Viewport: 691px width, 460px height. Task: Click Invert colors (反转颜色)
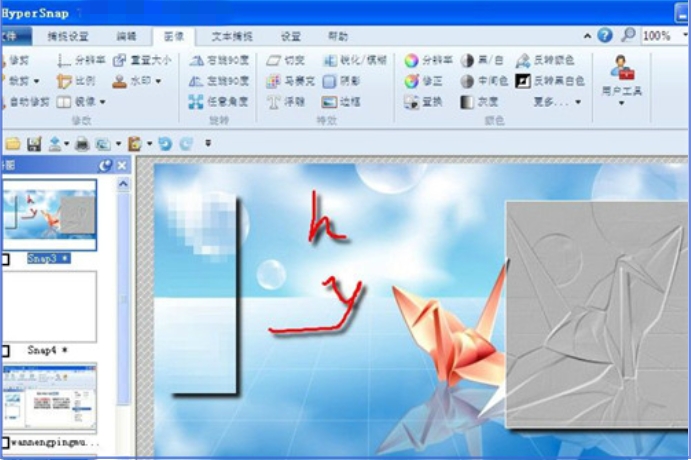click(x=545, y=60)
